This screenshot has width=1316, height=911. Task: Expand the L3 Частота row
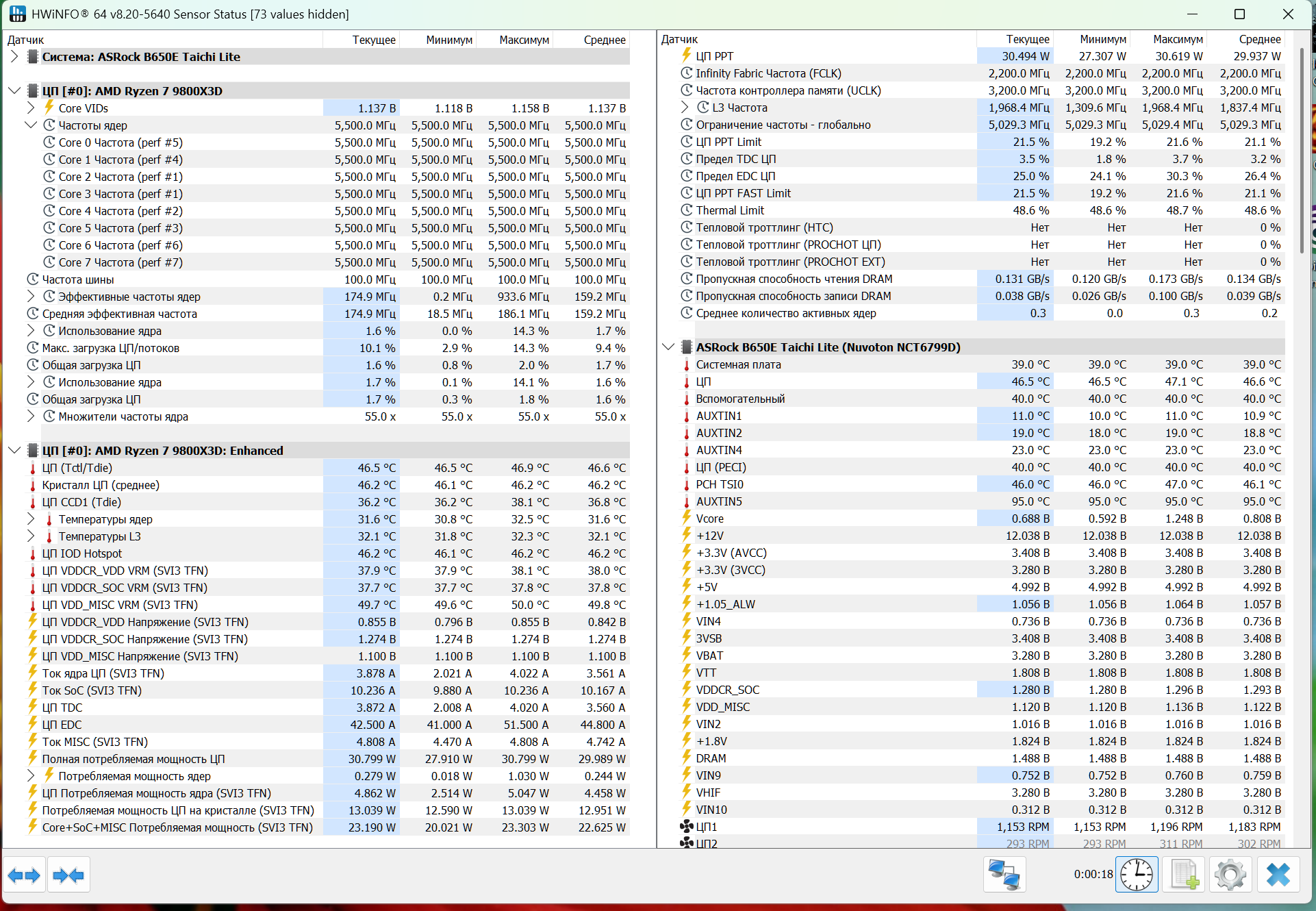click(685, 108)
